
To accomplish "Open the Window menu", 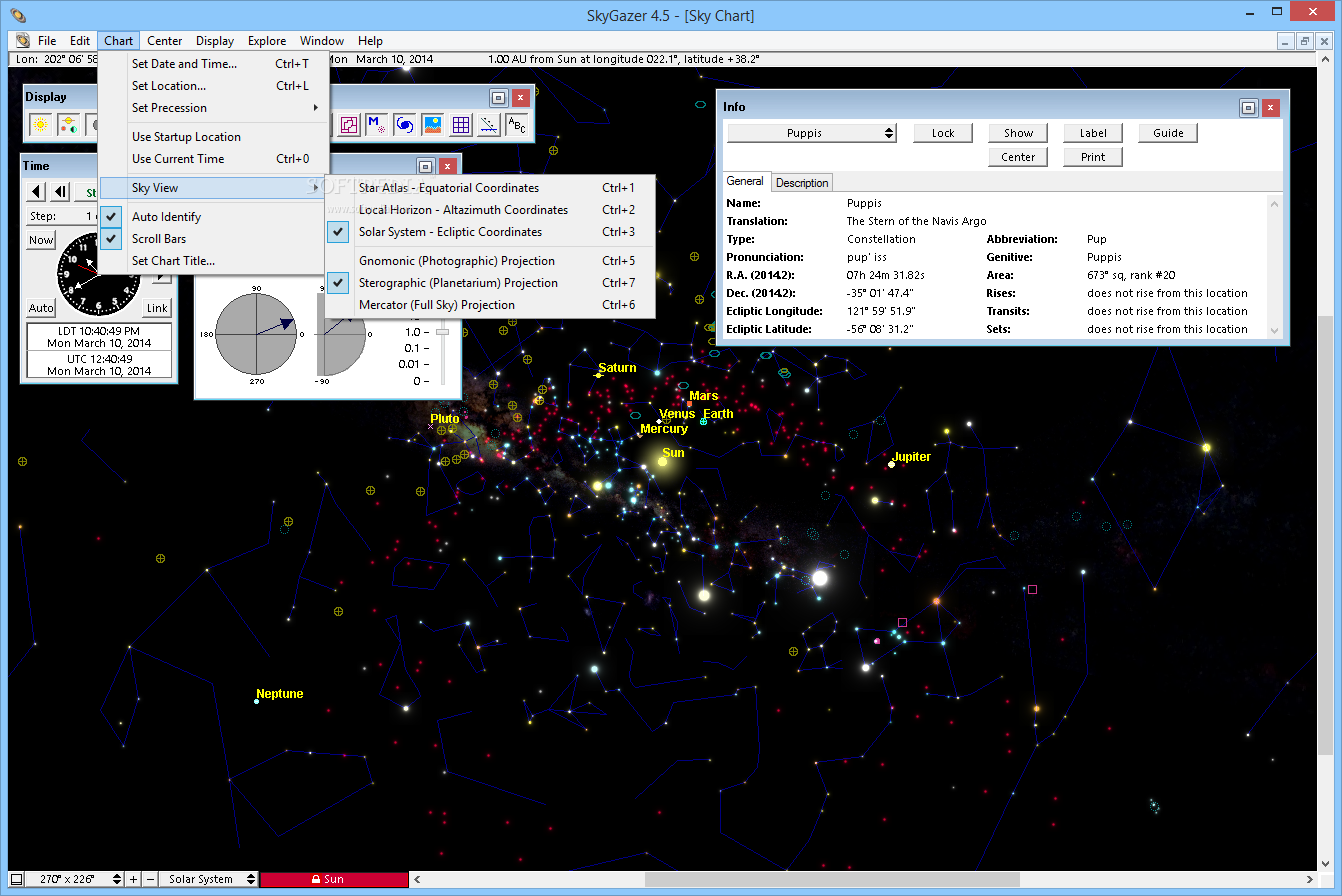I will point(322,41).
